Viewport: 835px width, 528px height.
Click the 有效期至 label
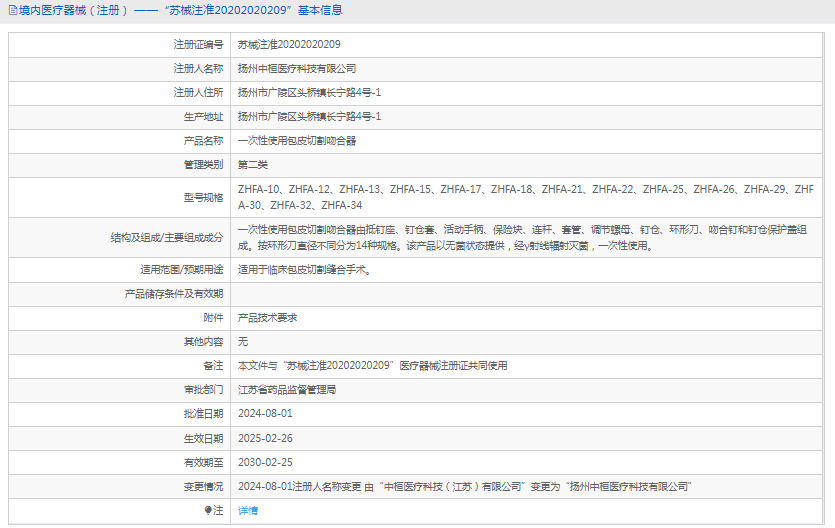(x=203, y=463)
